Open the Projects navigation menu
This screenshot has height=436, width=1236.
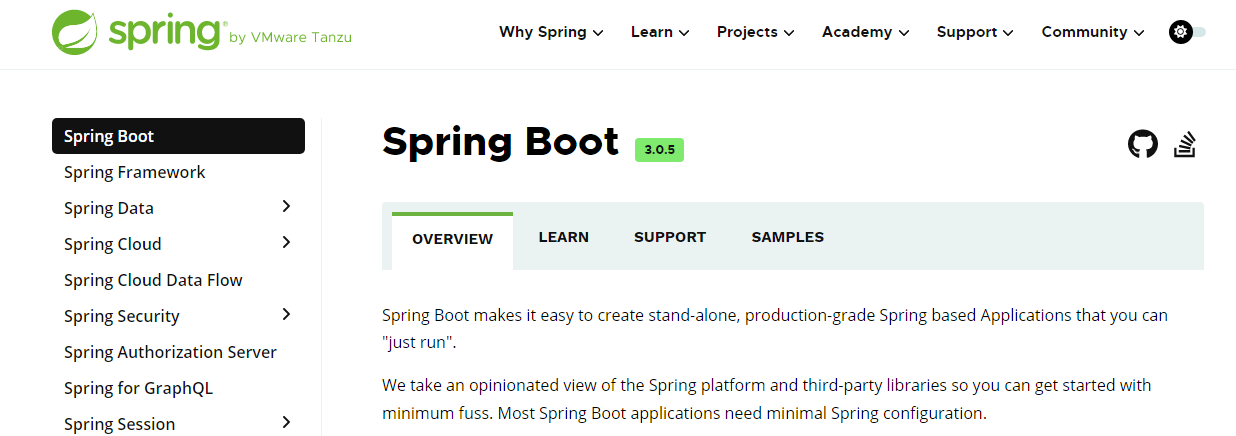(755, 32)
